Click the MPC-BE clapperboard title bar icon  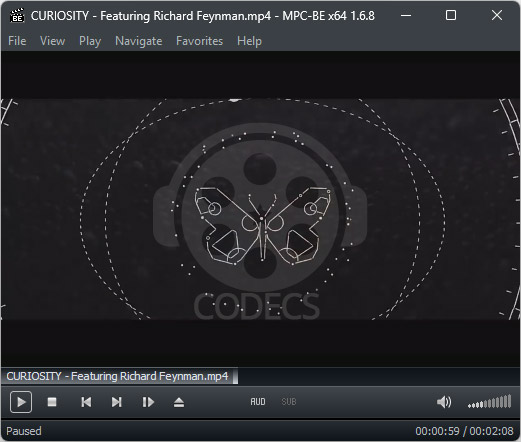point(17,15)
